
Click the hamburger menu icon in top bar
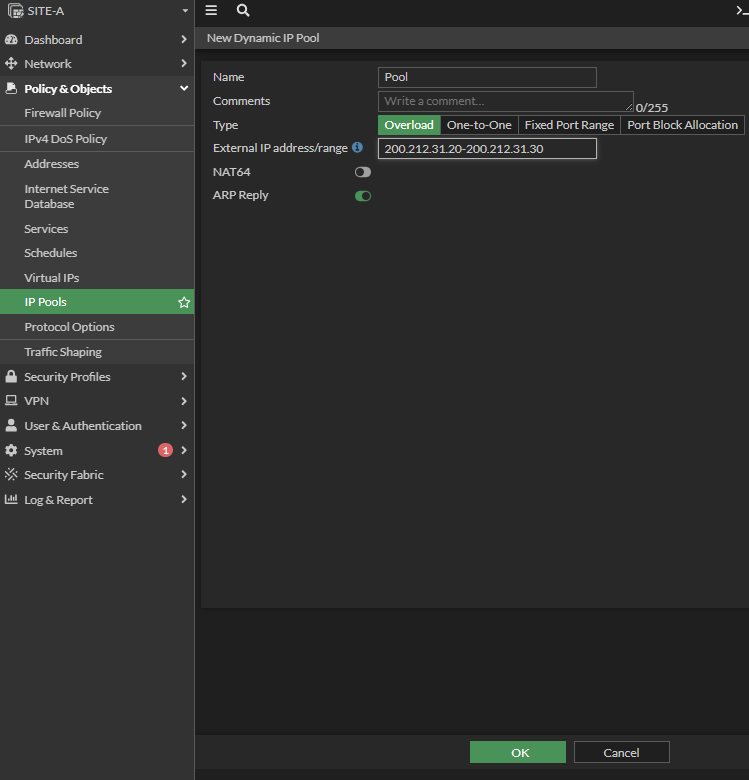pos(211,10)
